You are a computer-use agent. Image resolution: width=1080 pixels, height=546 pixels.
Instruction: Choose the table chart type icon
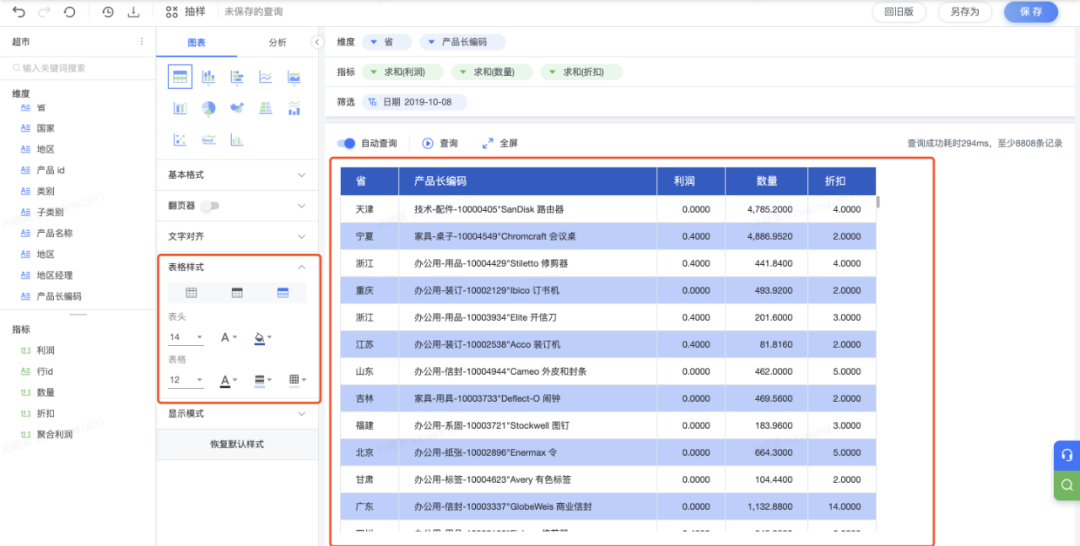point(180,77)
